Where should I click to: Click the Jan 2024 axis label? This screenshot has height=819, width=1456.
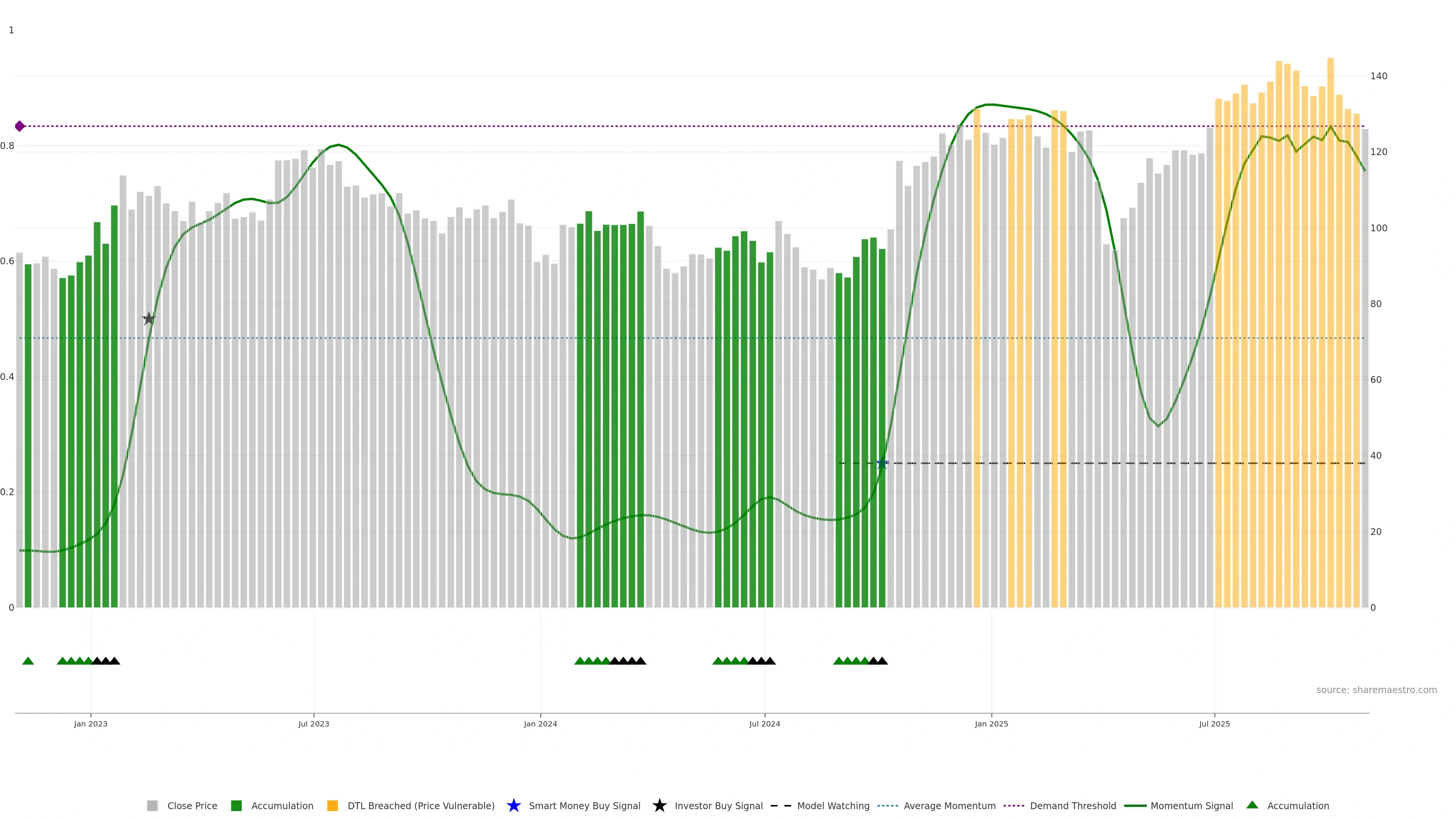(x=540, y=723)
